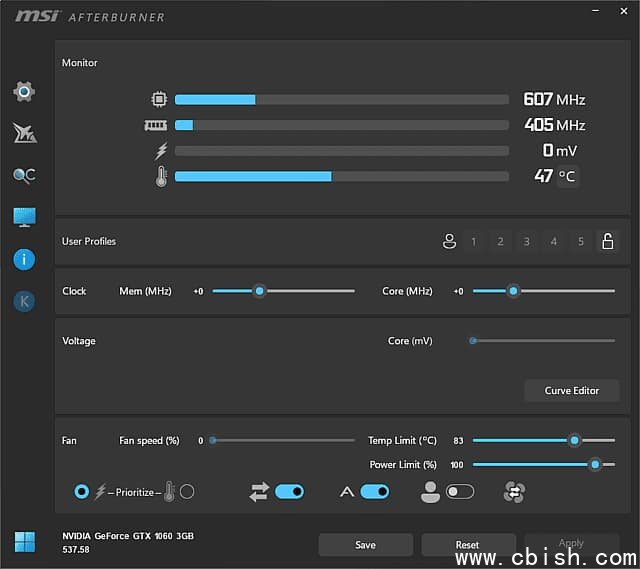Click the K Kombustor circle icon
This screenshot has width=640, height=569.
(24, 302)
